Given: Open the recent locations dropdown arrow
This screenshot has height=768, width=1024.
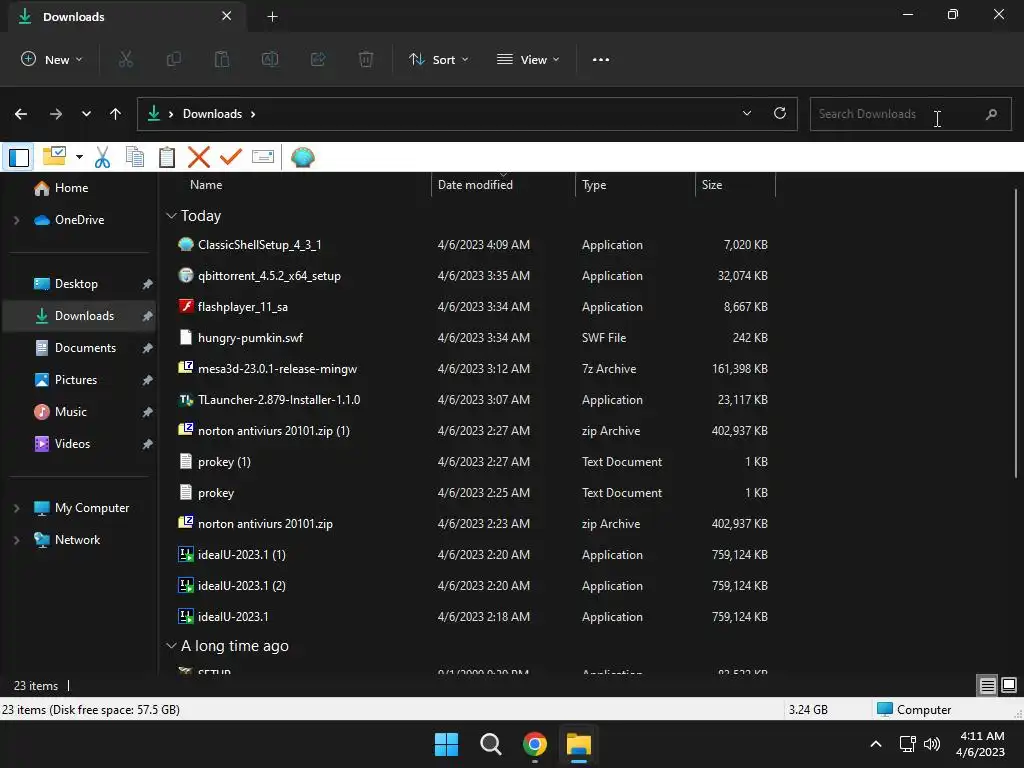Looking at the screenshot, I should click(86, 114).
